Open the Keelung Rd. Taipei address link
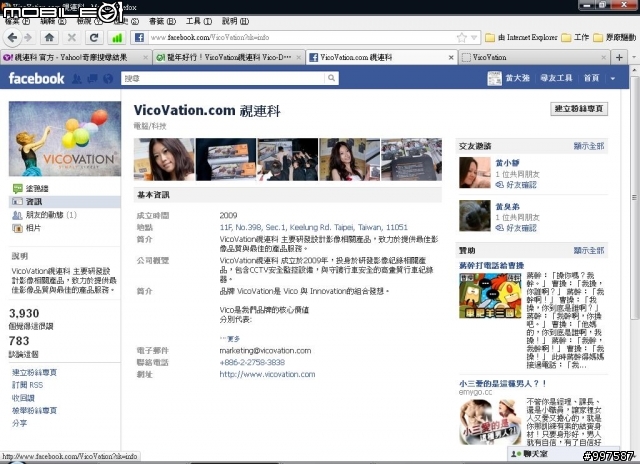The width and height of the screenshot is (640, 464). 313,227
